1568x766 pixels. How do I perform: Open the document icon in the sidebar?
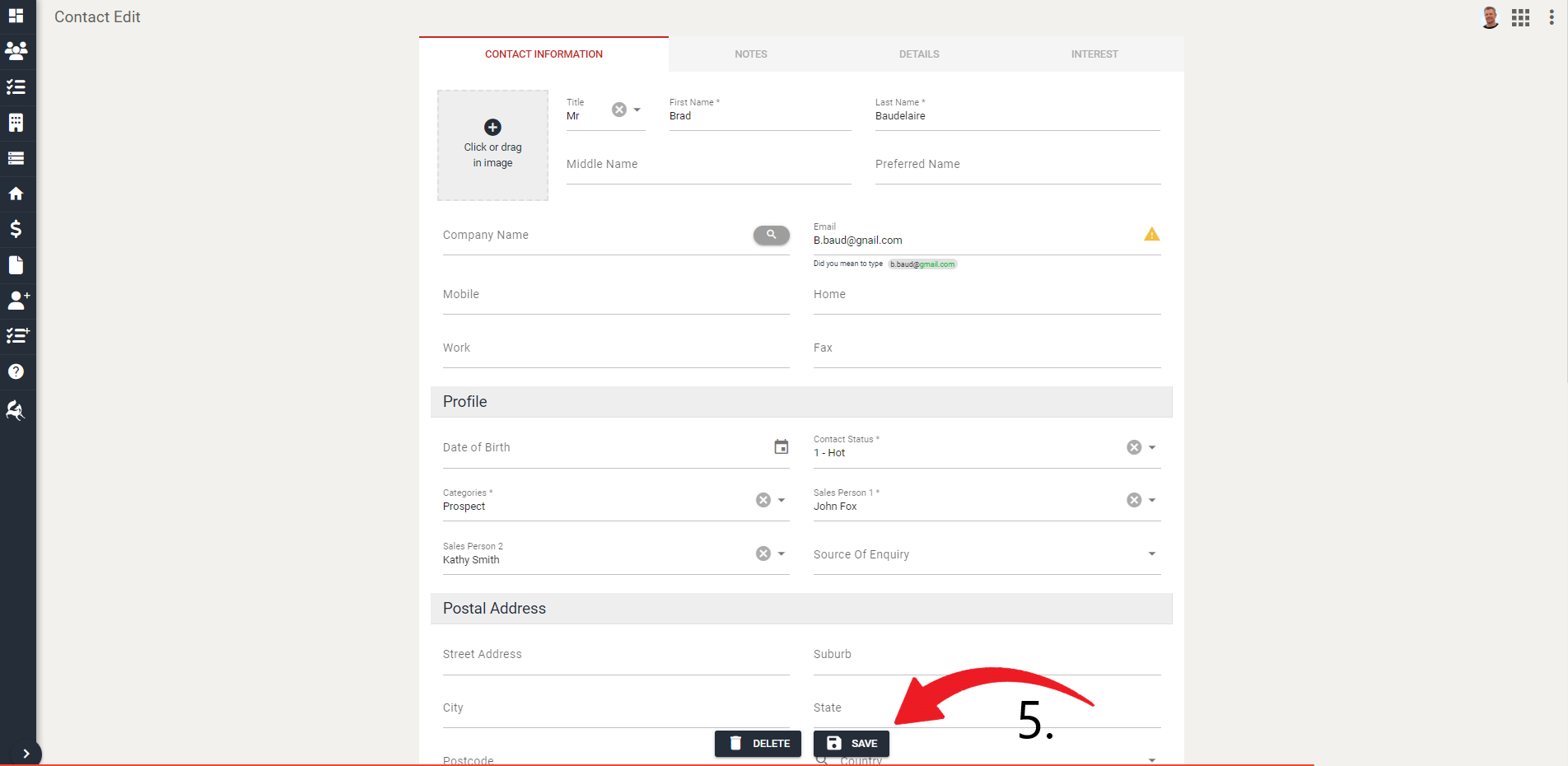(x=16, y=264)
